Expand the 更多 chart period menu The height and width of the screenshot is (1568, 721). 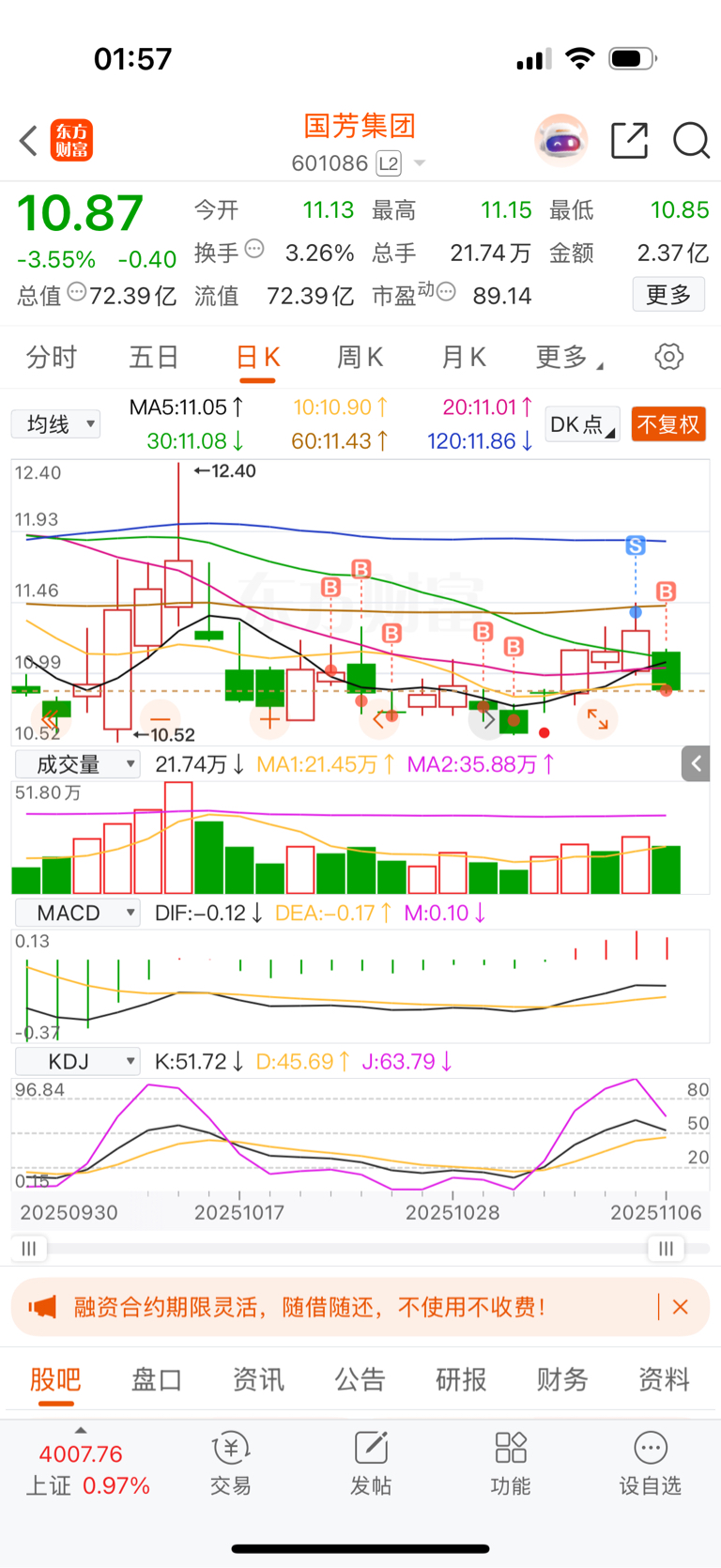pos(569,358)
